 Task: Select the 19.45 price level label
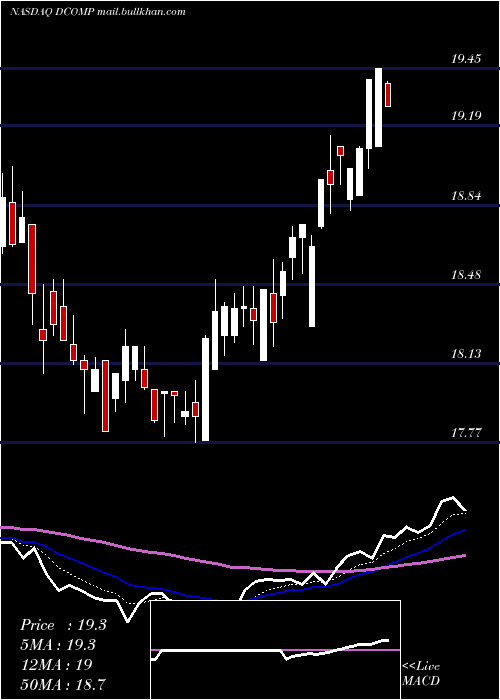pos(466,58)
